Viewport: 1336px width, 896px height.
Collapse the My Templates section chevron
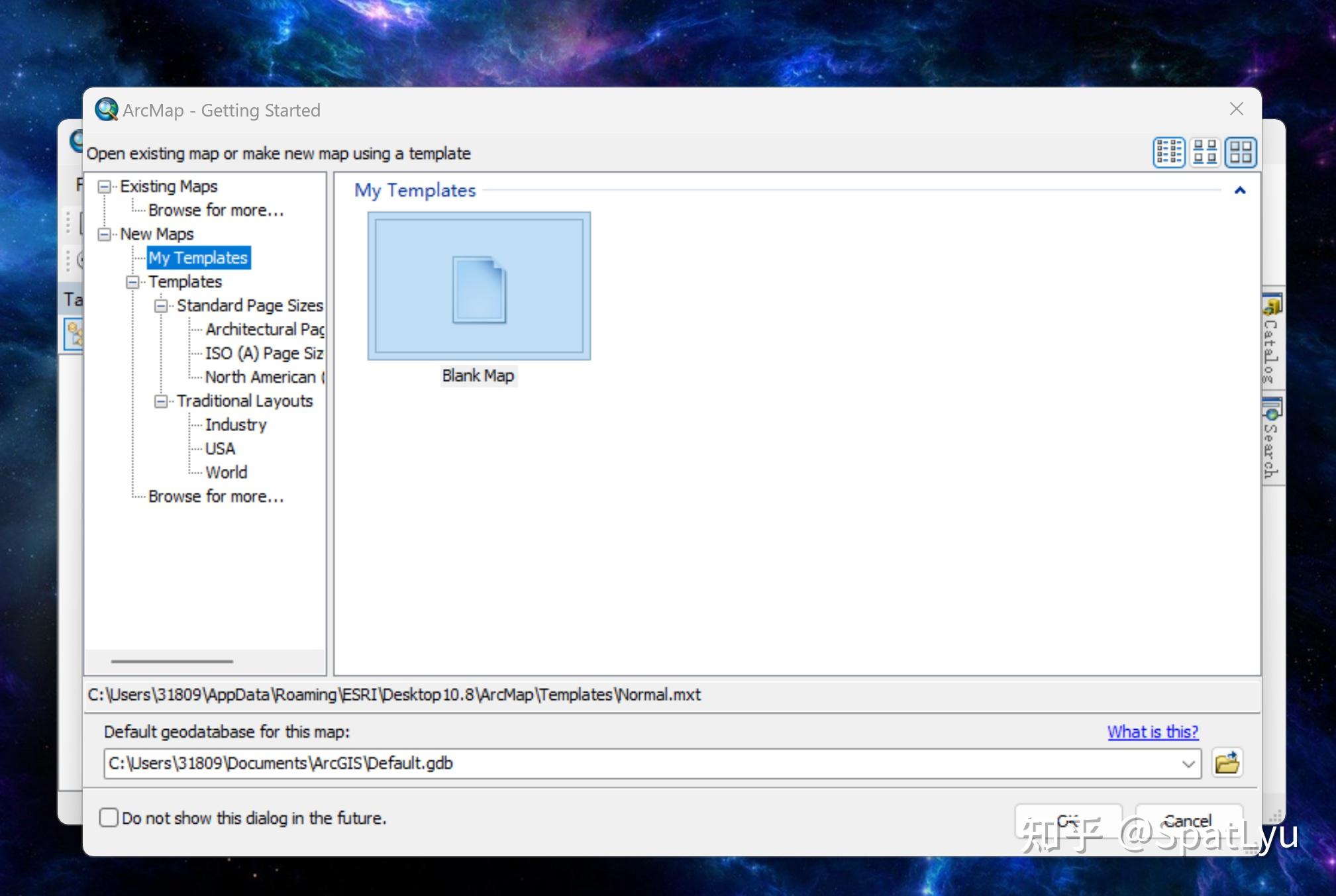[x=1240, y=191]
